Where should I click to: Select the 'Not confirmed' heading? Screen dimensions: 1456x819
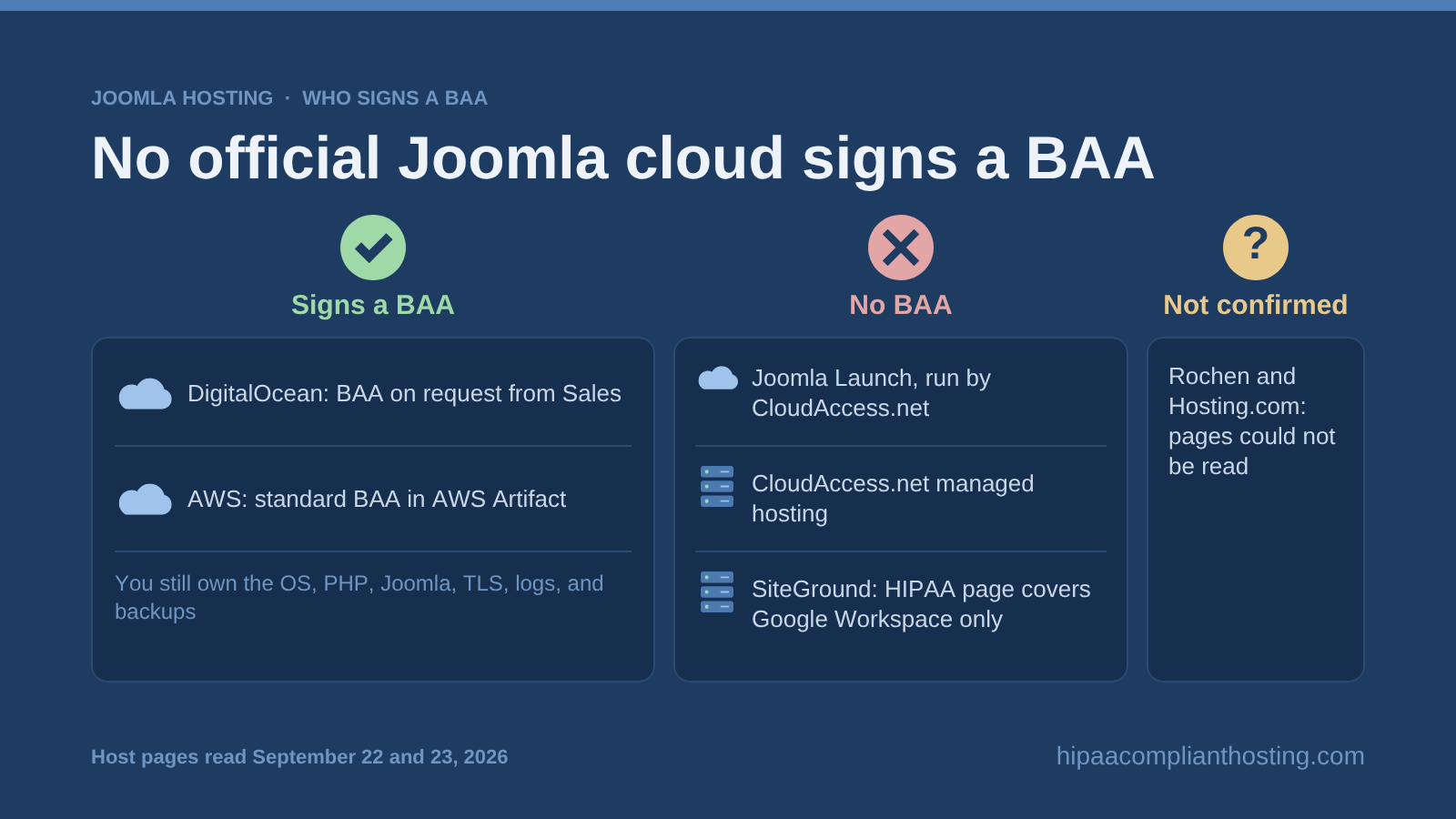click(1256, 305)
